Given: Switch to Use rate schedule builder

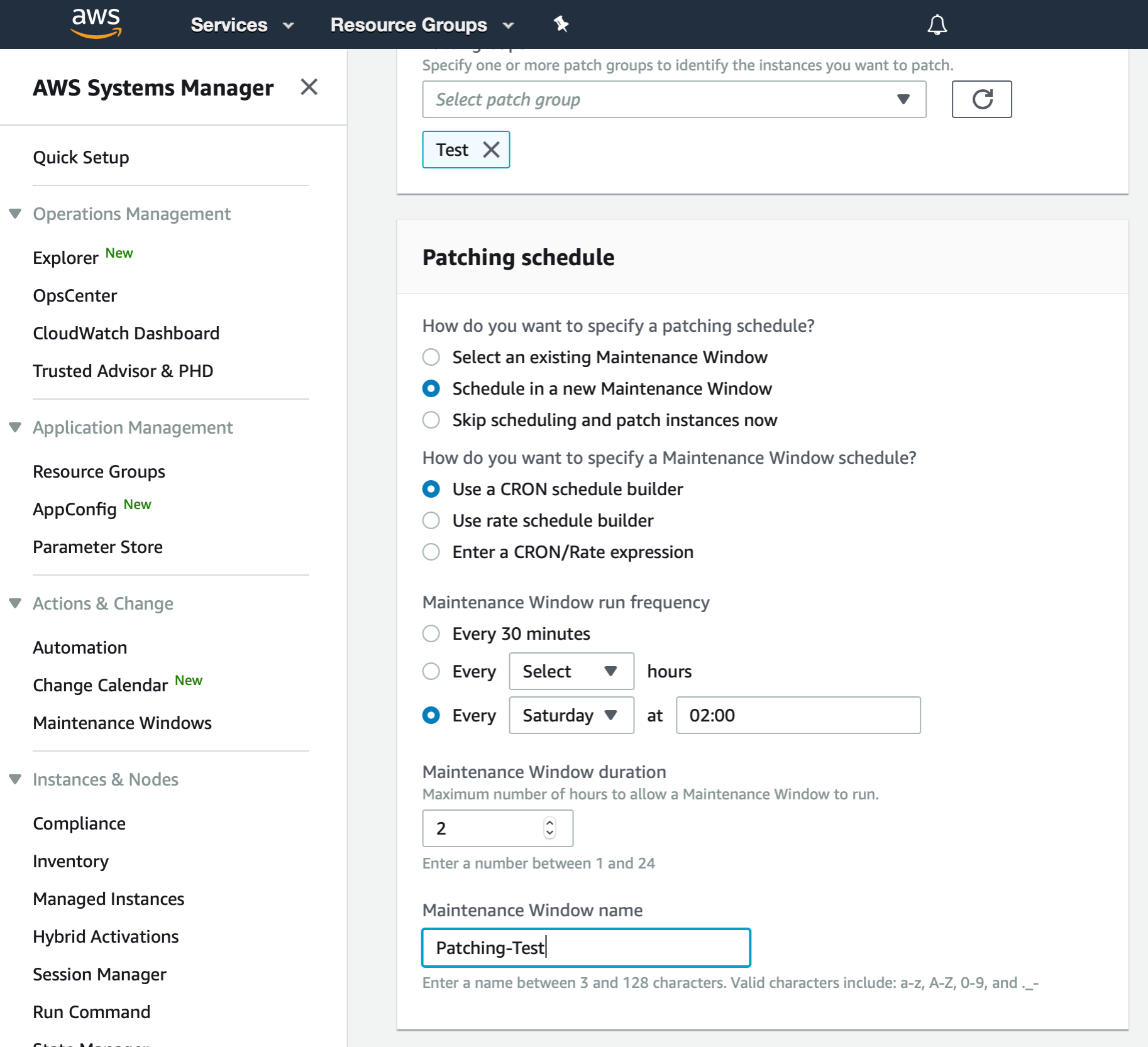Looking at the screenshot, I should [x=431, y=520].
